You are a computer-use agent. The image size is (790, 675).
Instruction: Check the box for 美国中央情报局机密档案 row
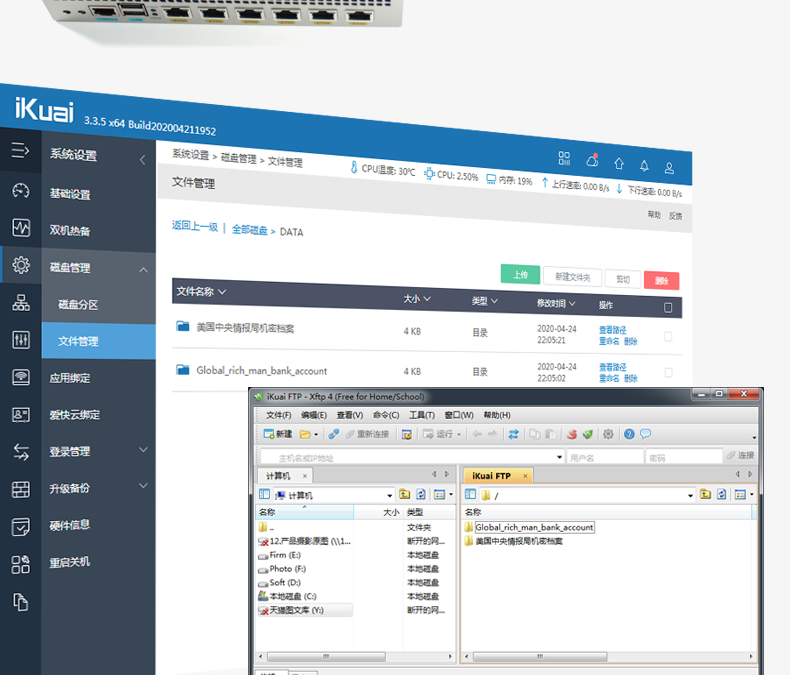(x=668, y=336)
